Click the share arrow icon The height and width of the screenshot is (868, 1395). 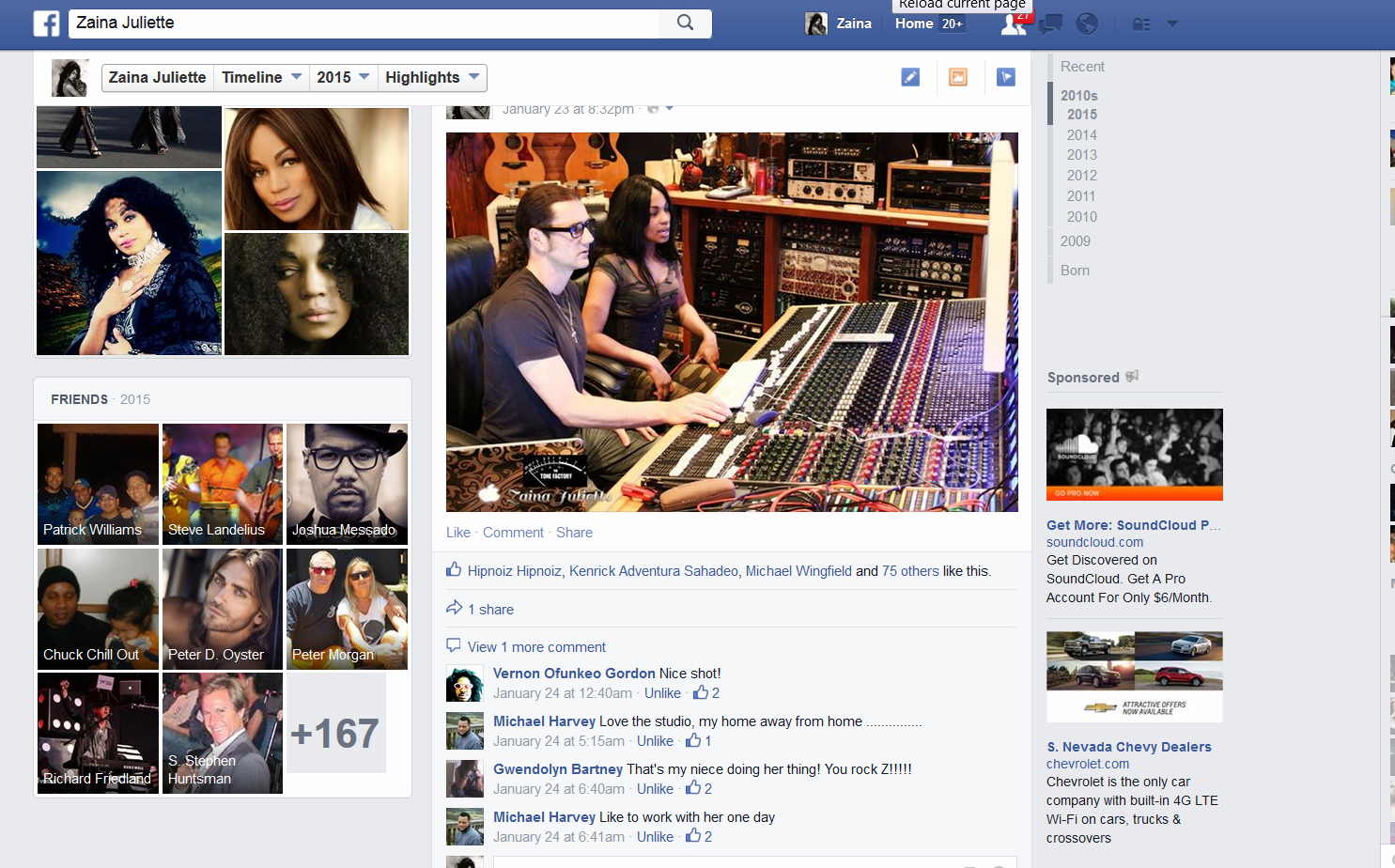(x=454, y=608)
